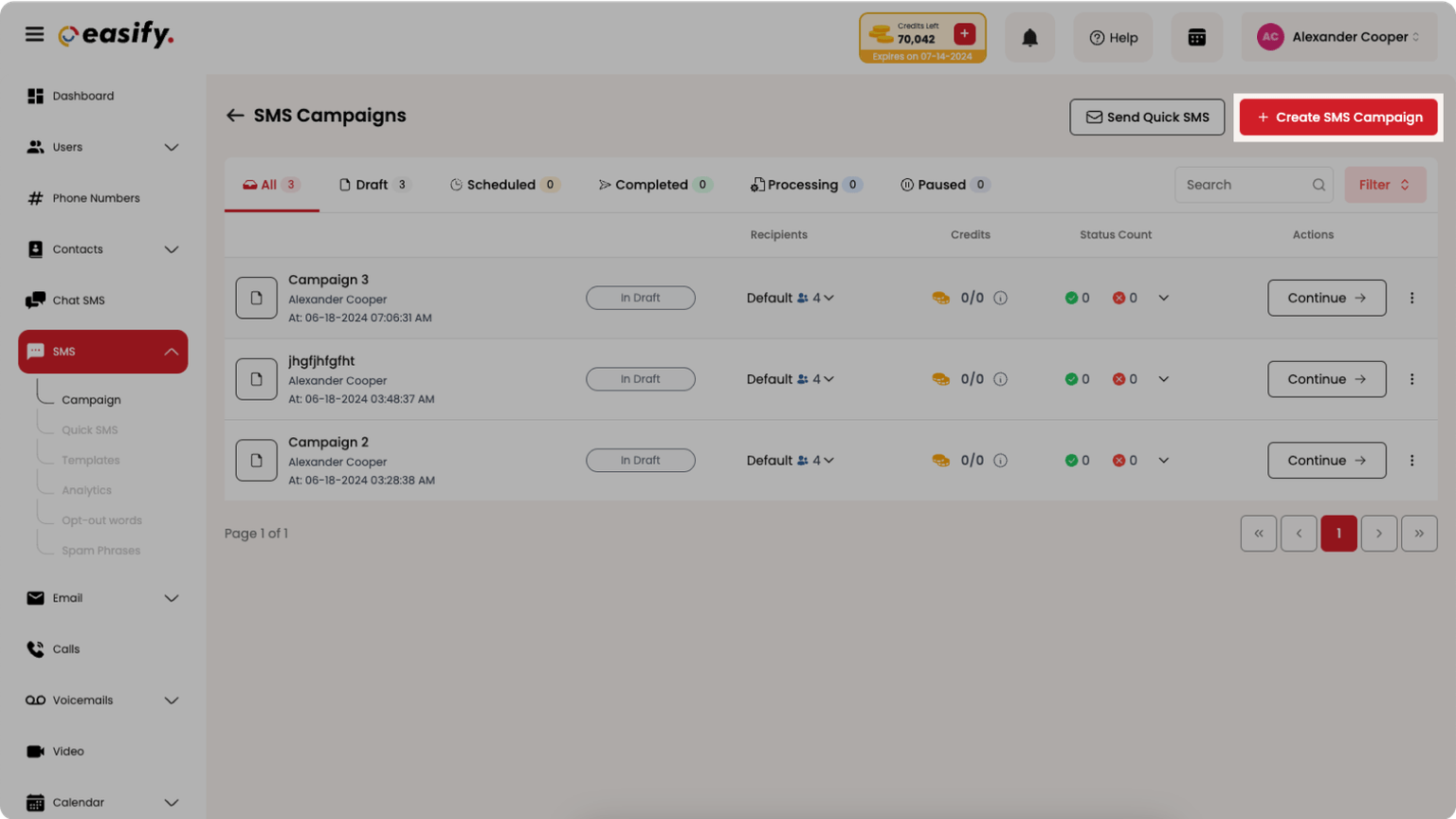Select the All tab
This screenshot has width=1456, height=819.
[x=271, y=185]
